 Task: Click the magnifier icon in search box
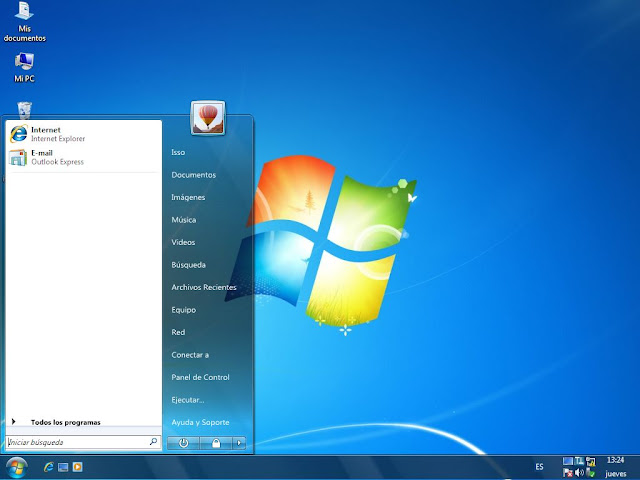153,442
